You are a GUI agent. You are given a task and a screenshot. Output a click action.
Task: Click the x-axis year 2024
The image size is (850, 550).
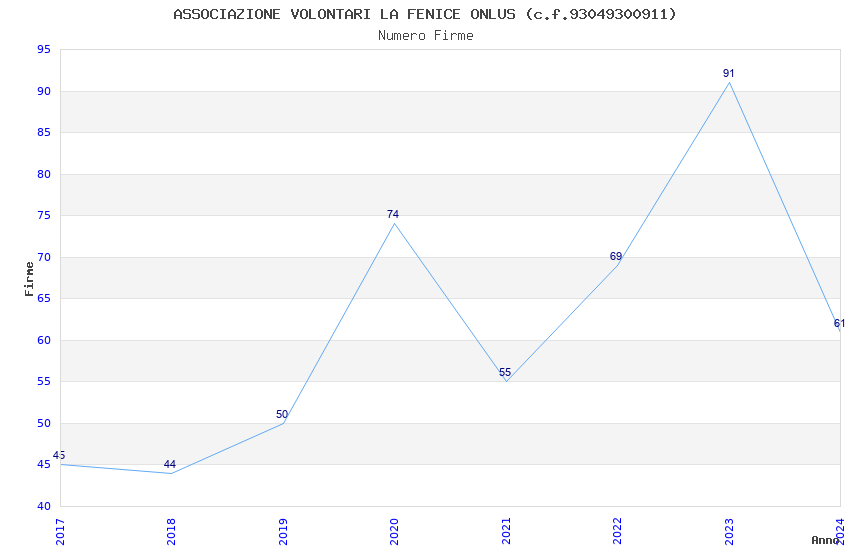click(x=840, y=531)
